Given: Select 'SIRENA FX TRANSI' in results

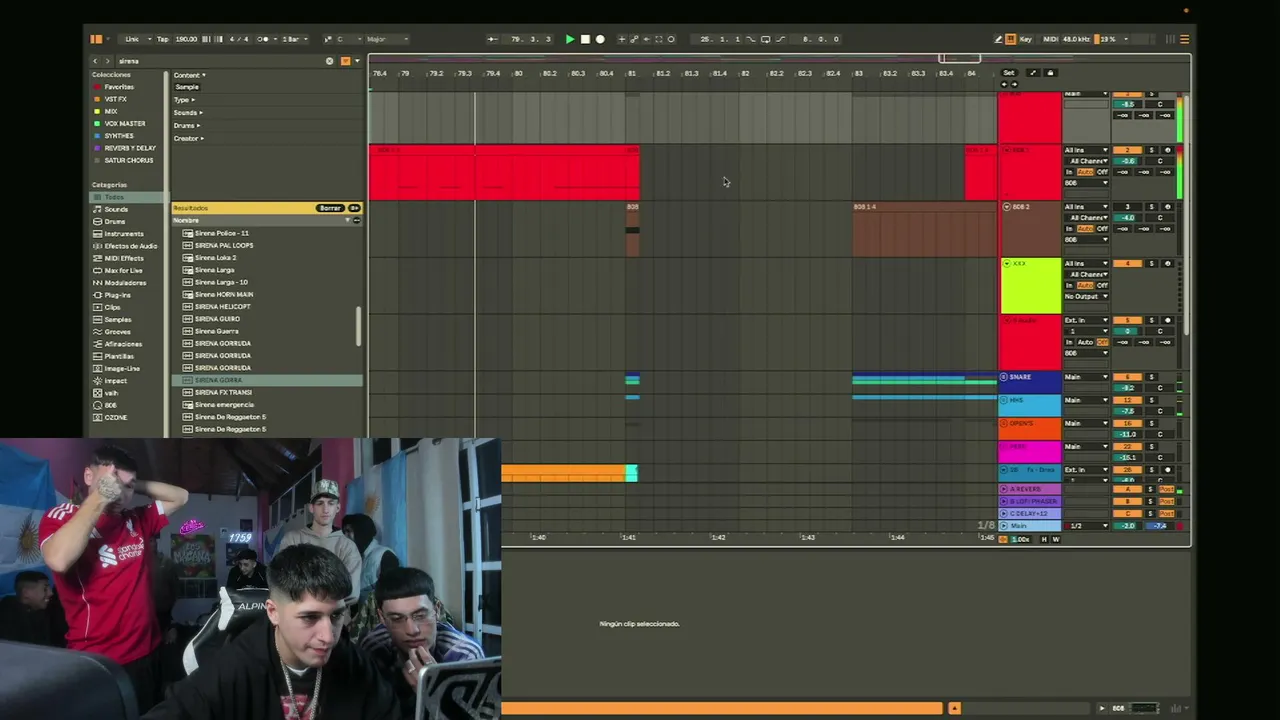Looking at the screenshot, I should (223, 392).
